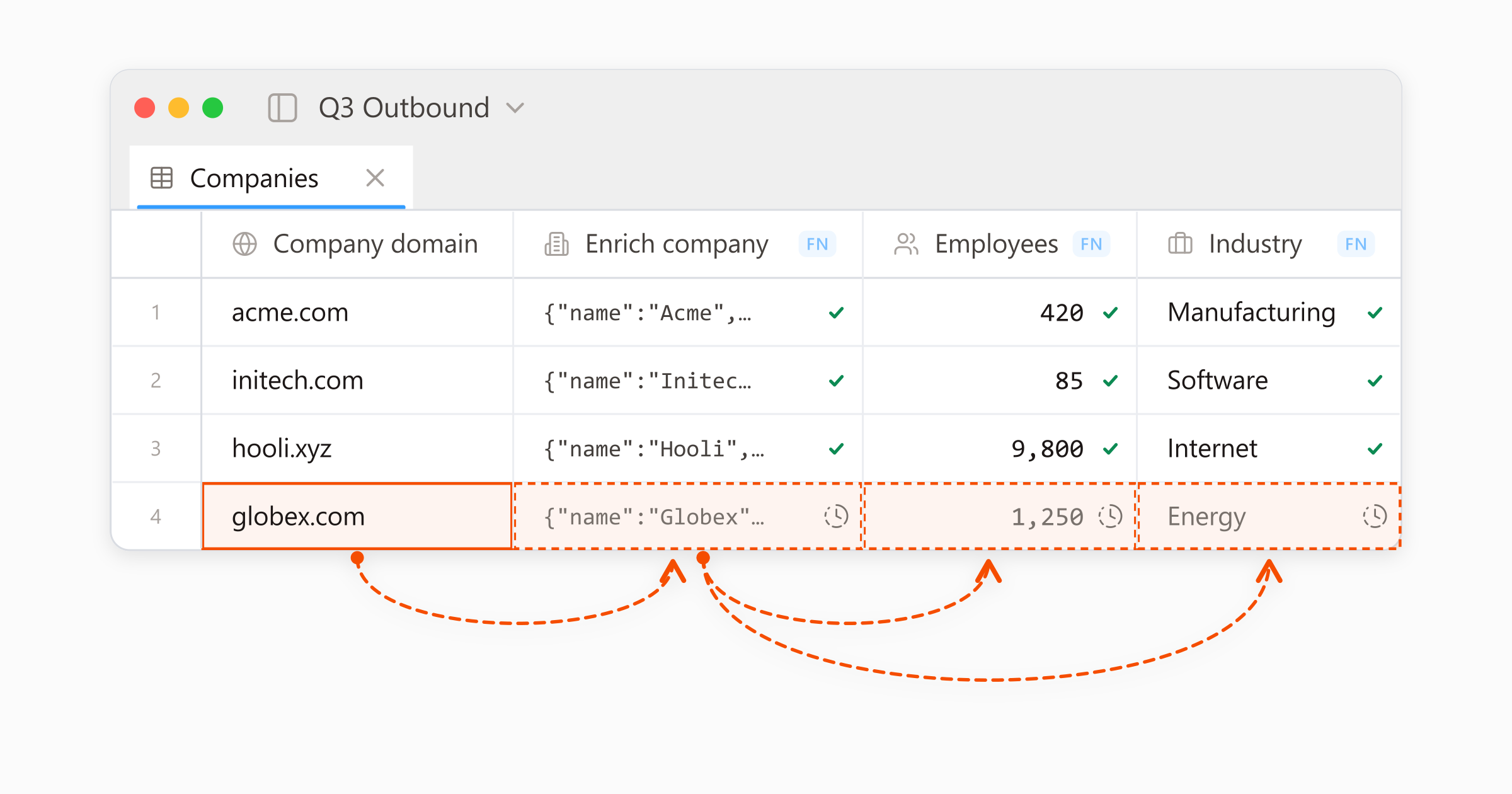Select the globex.com cell
1512x794 pixels.
[x=357, y=517]
